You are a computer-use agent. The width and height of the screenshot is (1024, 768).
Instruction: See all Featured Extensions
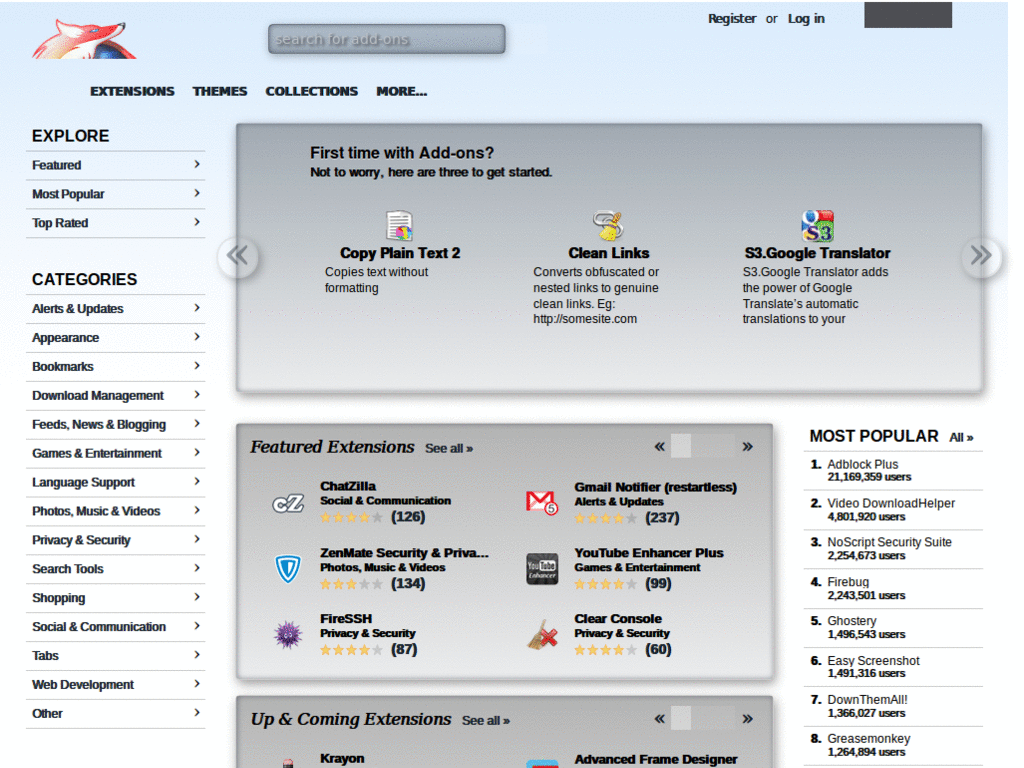pos(449,449)
